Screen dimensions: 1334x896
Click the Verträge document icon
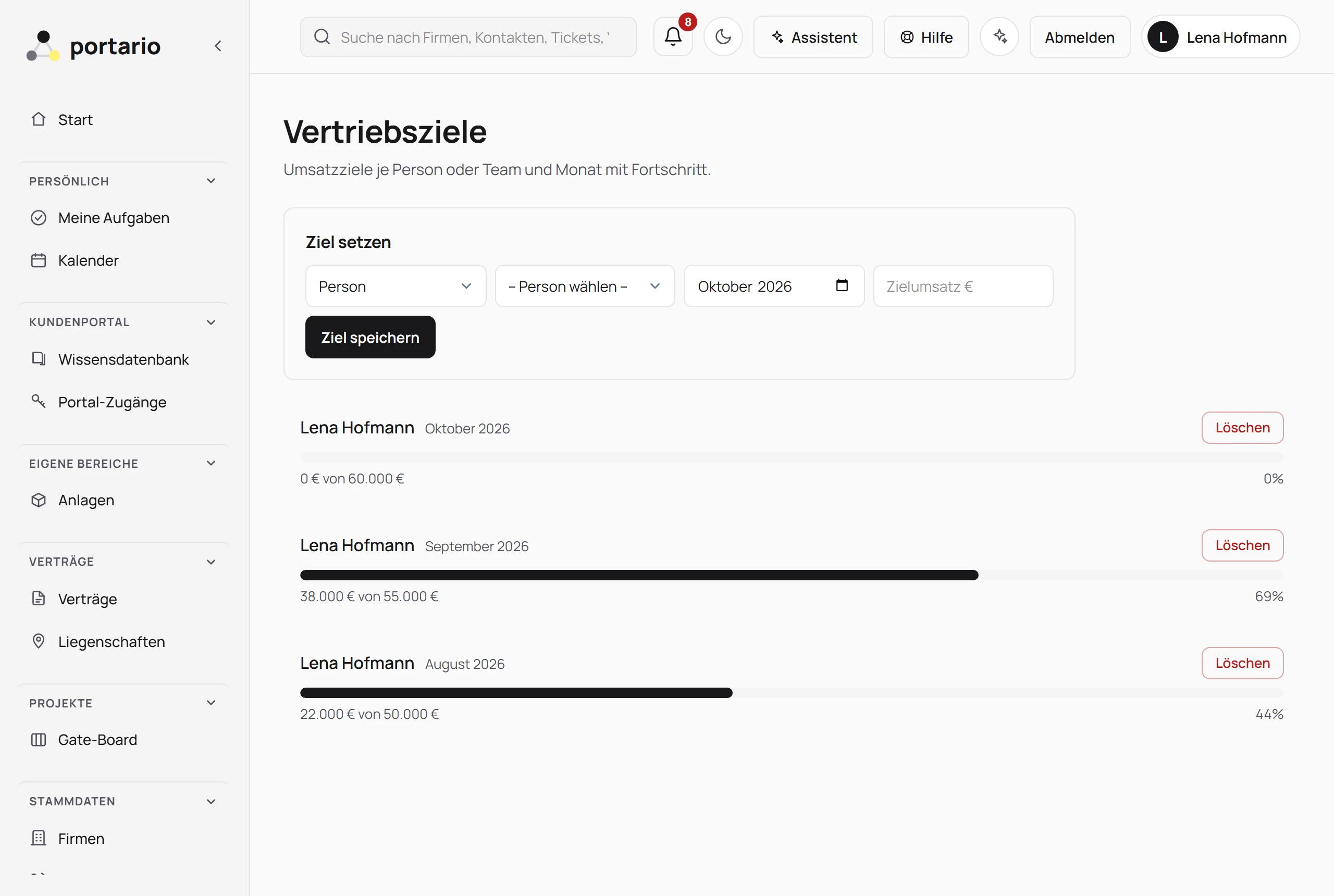pyautogui.click(x=38, y=599)
